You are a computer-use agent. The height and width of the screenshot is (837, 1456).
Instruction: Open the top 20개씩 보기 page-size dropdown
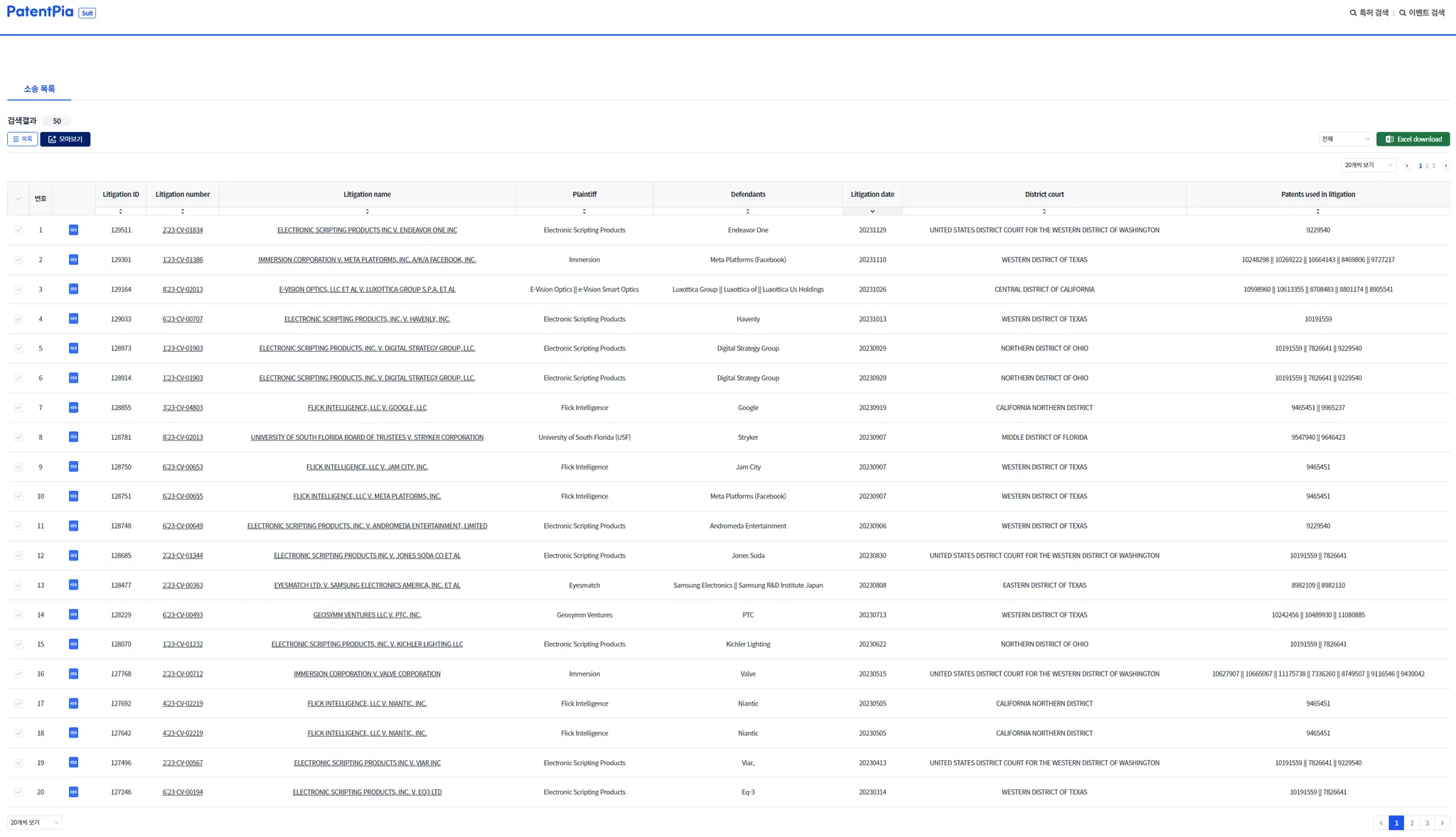(1369, 165)
